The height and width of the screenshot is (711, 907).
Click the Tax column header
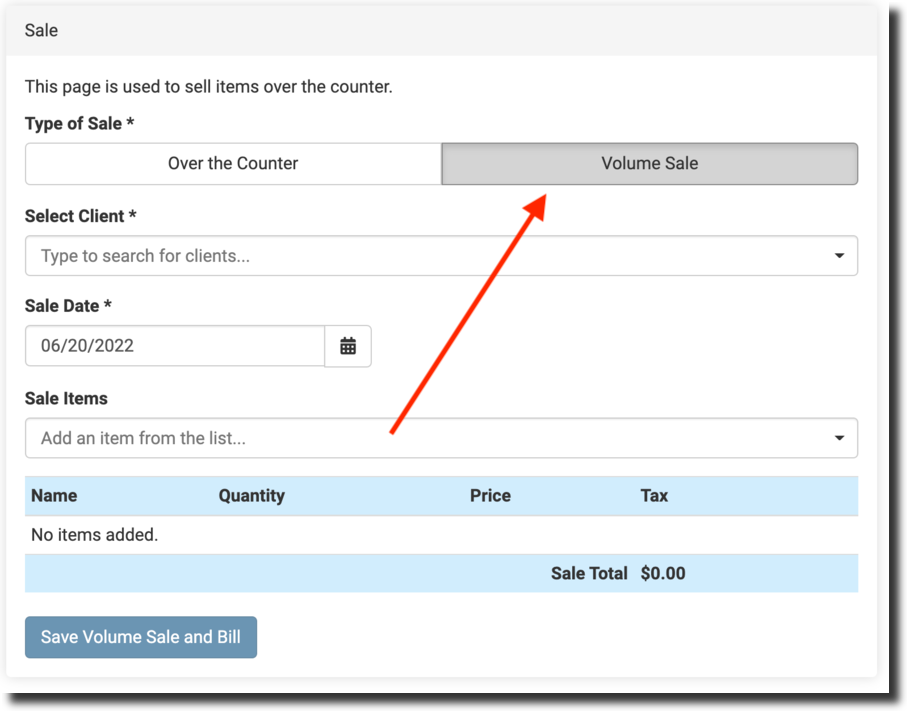point(654,496)
